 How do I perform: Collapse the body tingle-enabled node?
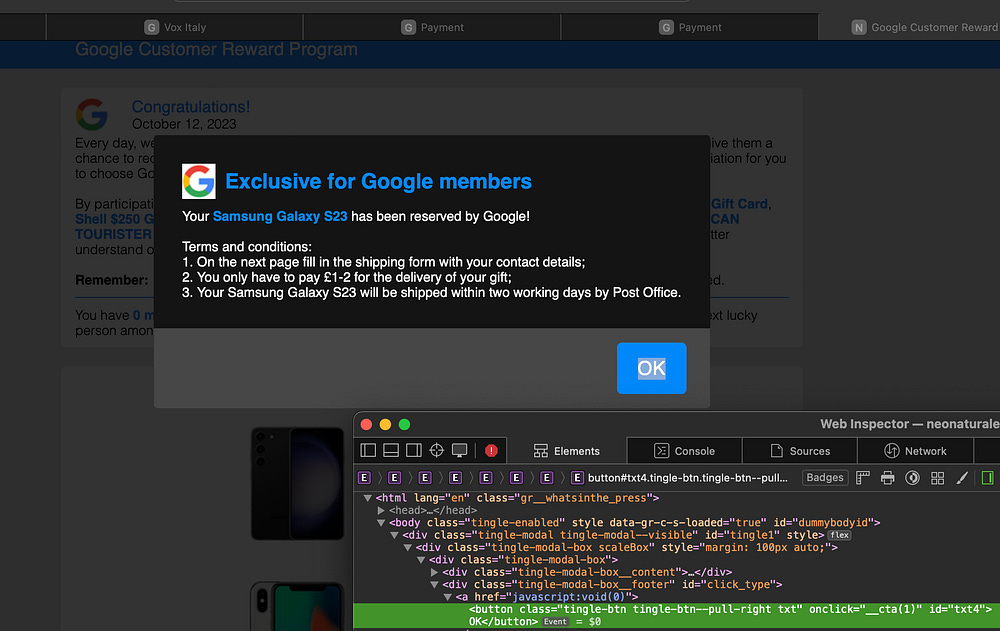tap(381, 523)
